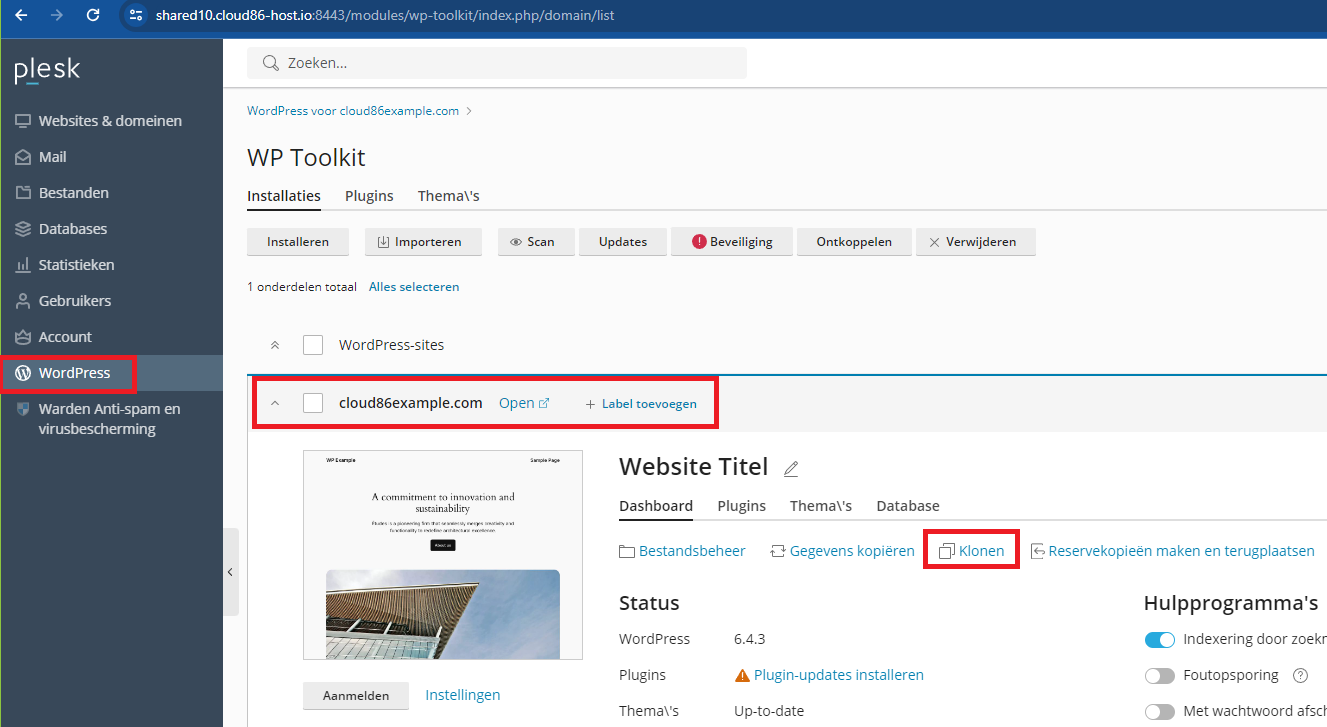The width and height of the screenshot is (1327, 727).
Task: Click the WordPress voor cloud86example.com breadcrumb
Action: click(353, 111)
